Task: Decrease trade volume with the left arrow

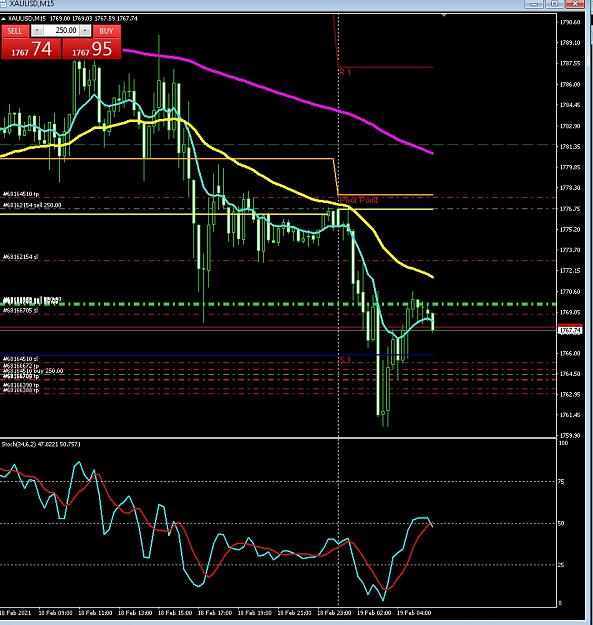Action: pos(37,31)
